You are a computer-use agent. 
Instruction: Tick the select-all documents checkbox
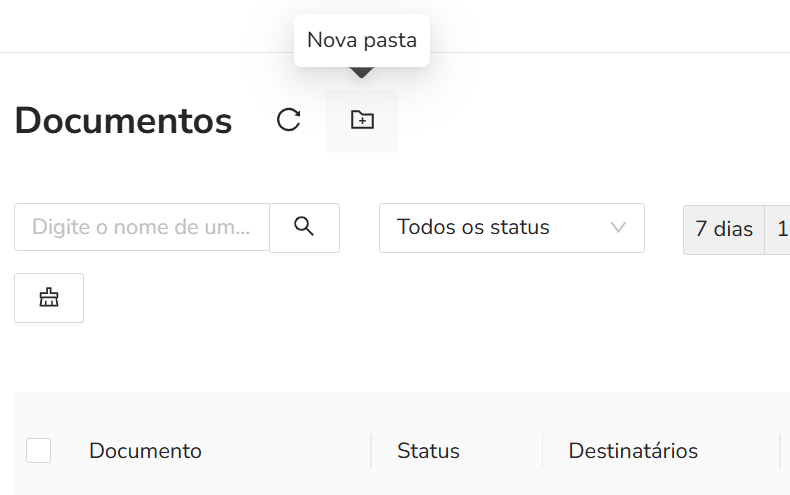coord(39,451)
